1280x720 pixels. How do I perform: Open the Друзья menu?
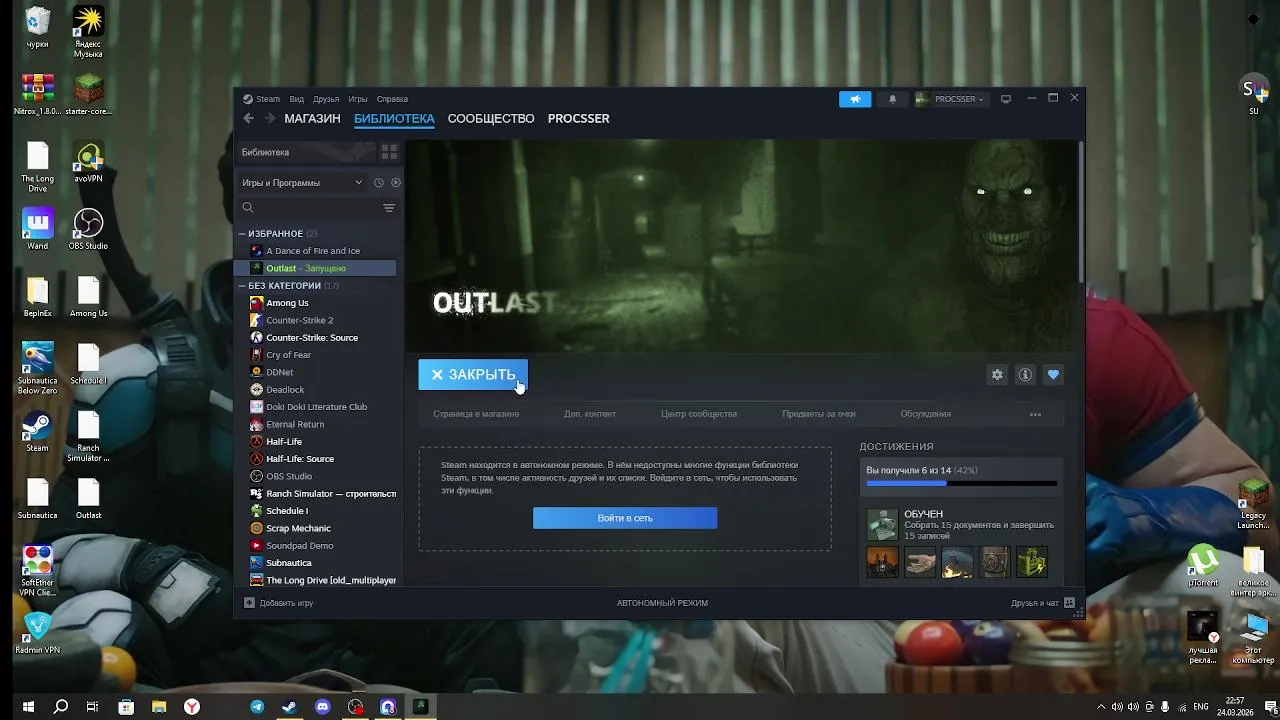point(326,99)
